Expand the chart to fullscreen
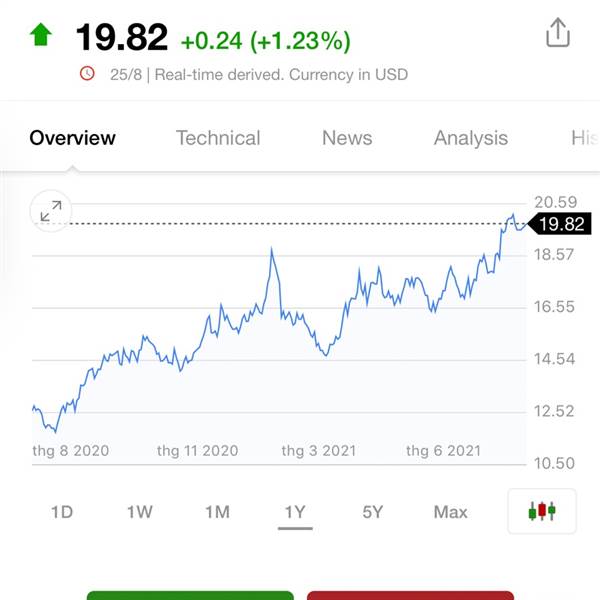Viewport: 600px width, 600px height. pos(50,211)
